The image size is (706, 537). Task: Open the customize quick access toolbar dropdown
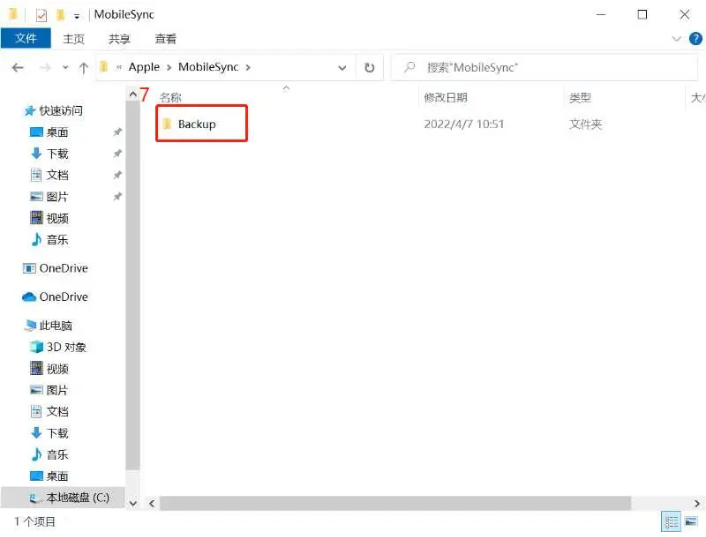pyautogui.click(x=77, y=17)
